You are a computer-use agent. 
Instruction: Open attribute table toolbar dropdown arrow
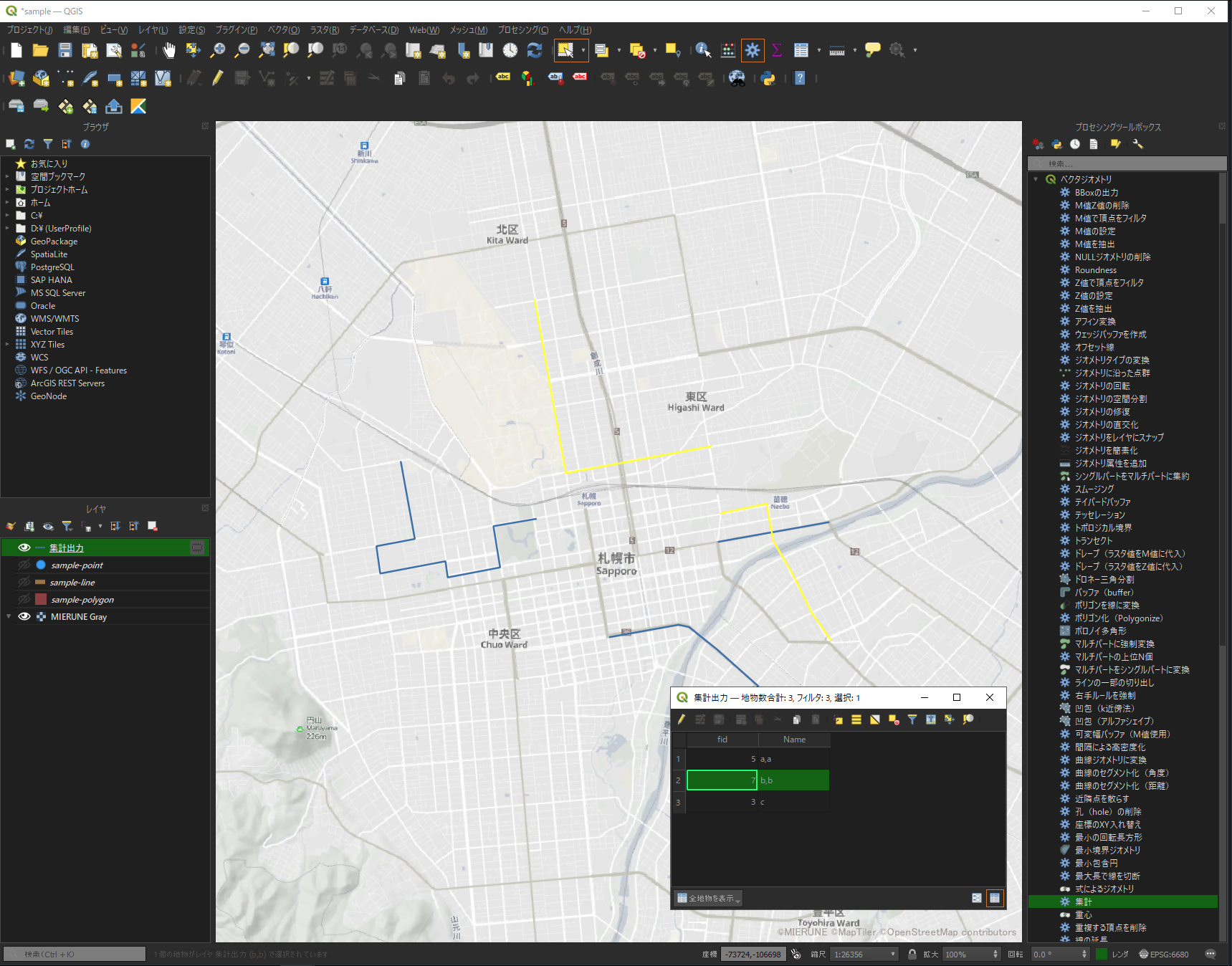[819, 50]
